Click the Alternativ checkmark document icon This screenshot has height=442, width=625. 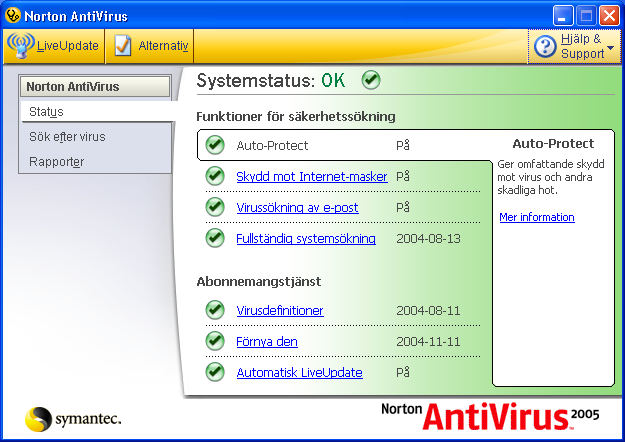(122, 46)
